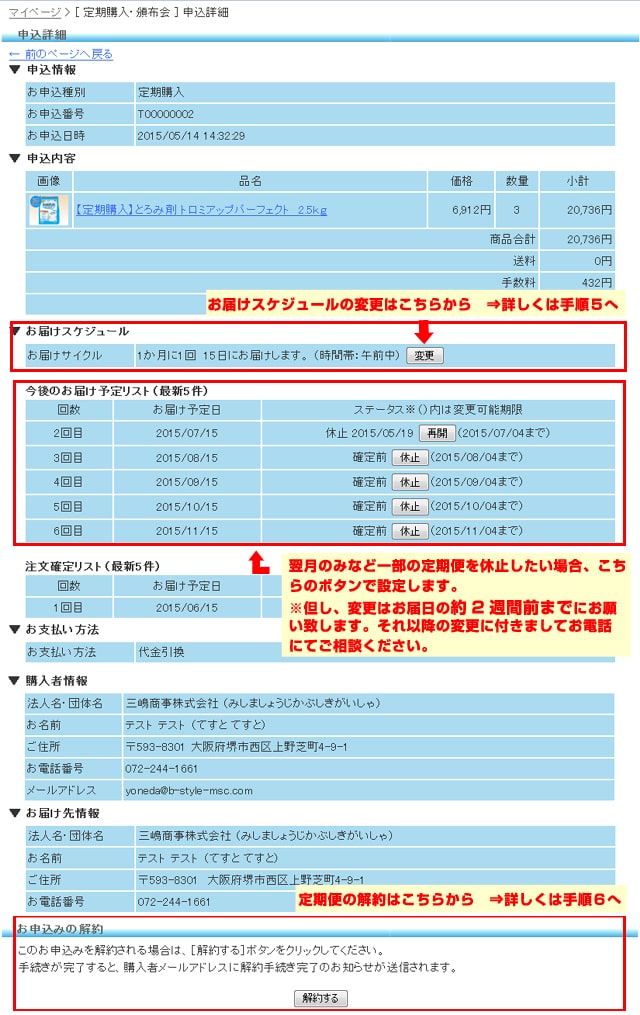Select delivery date 2015/07/15

[x=187, y=433]
